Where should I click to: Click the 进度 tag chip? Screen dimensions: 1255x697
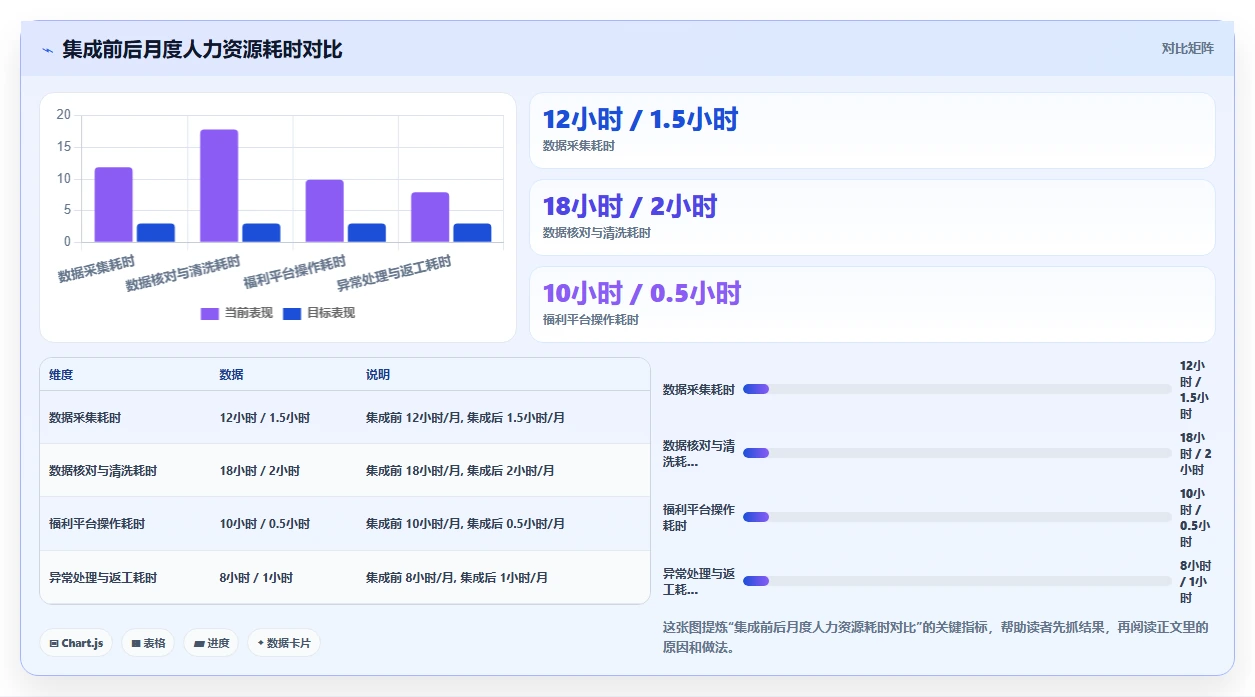coord(211,643)
